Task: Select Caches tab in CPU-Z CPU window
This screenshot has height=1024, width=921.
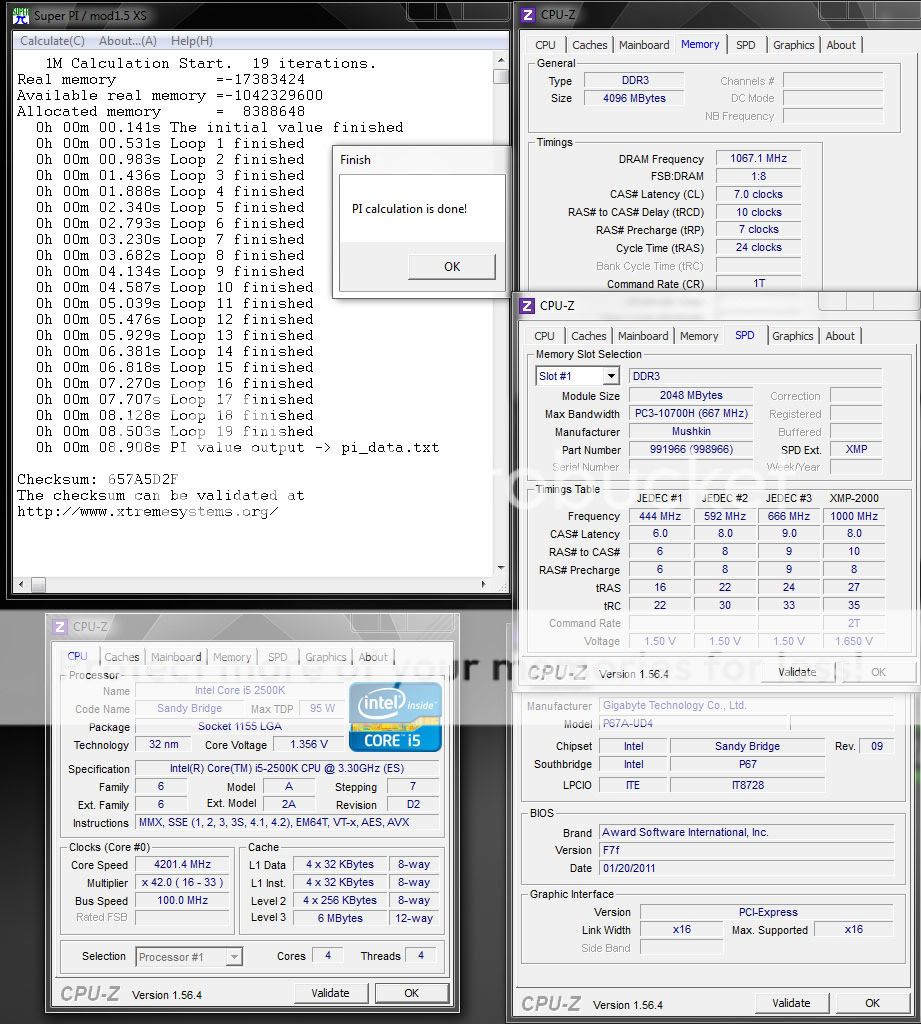Action: coord(122,657)
